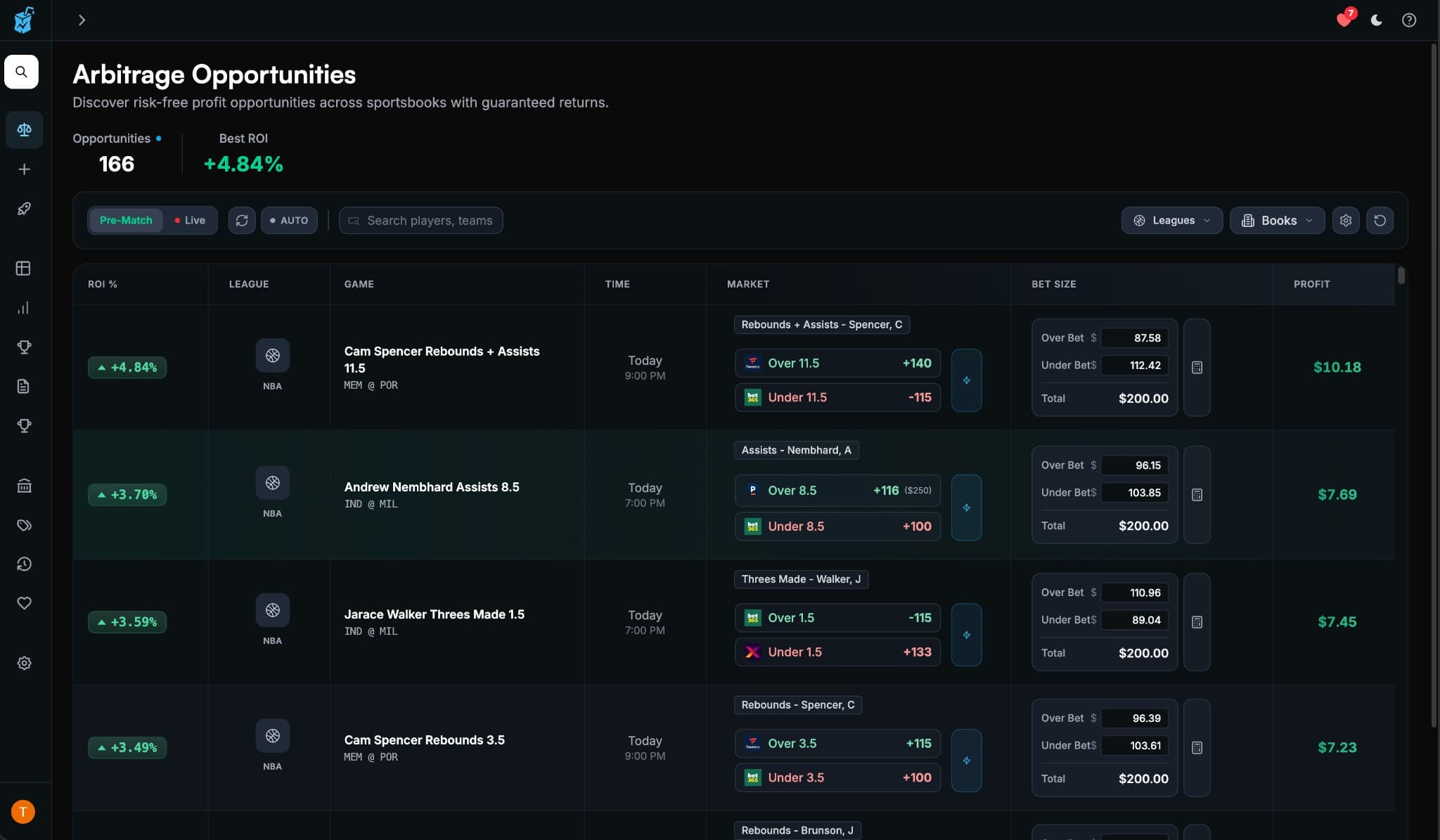
Task: Click the trophy icon in the sidebar
Action: pos(25,347)
